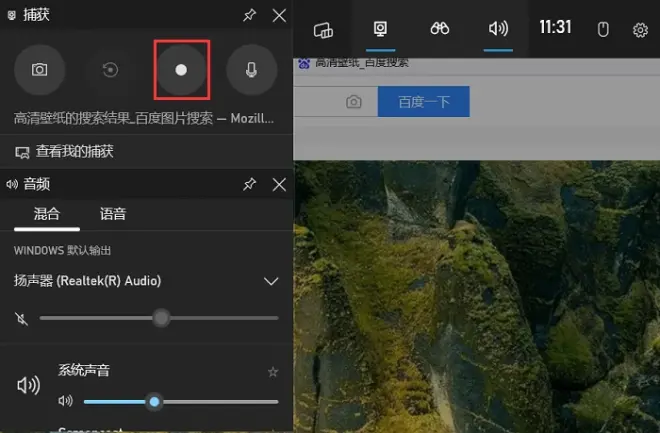
Task: Adjust the 系统声音 volume slider
Action: [181, 401]
